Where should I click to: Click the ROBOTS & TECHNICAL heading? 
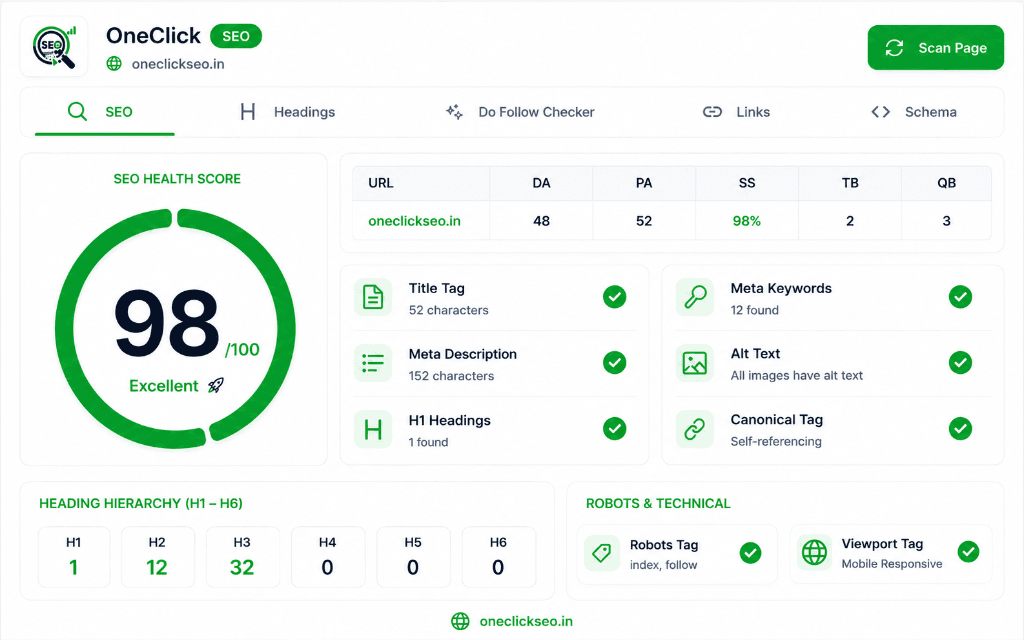658,504
